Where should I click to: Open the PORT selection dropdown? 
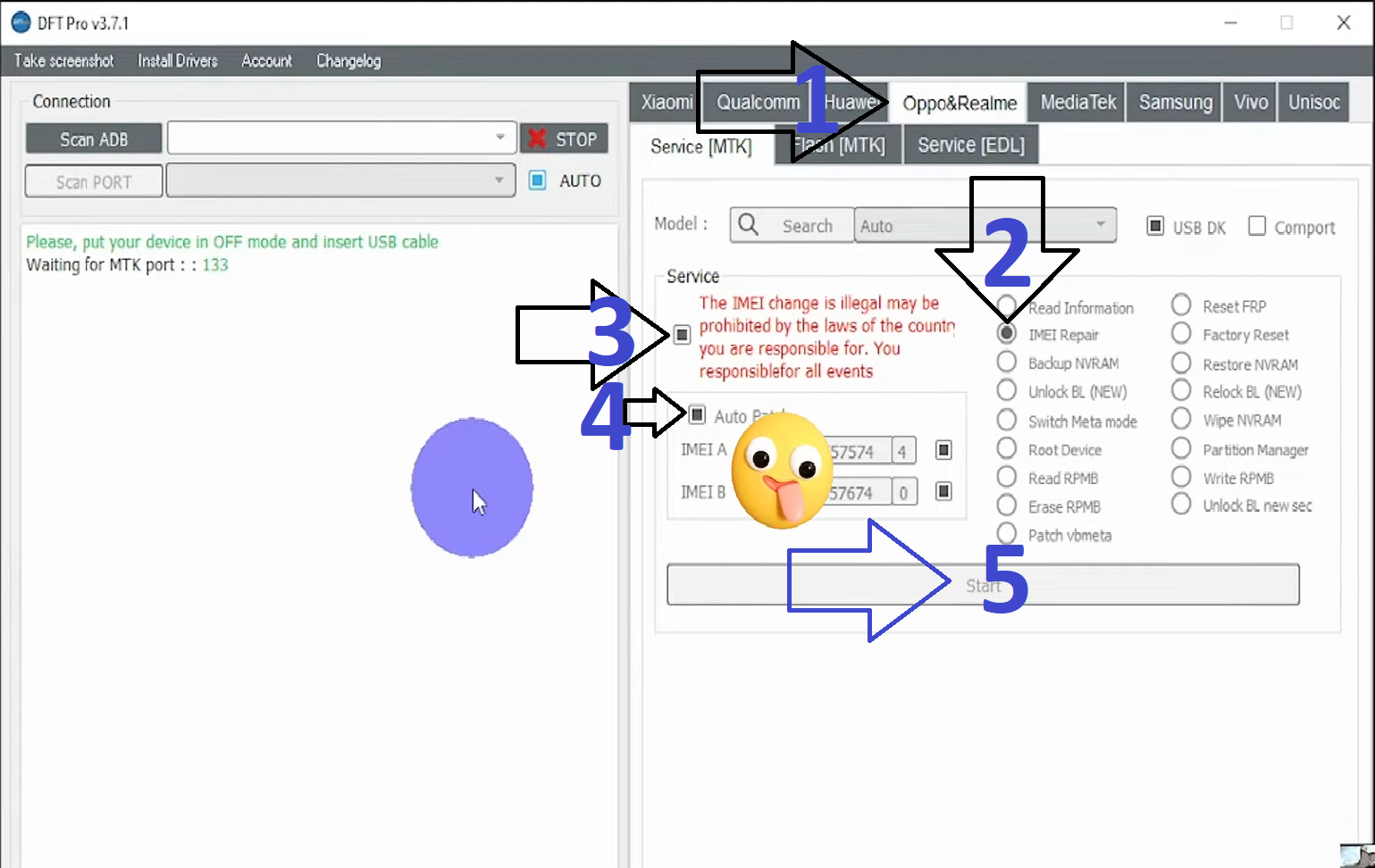(340, 180)
